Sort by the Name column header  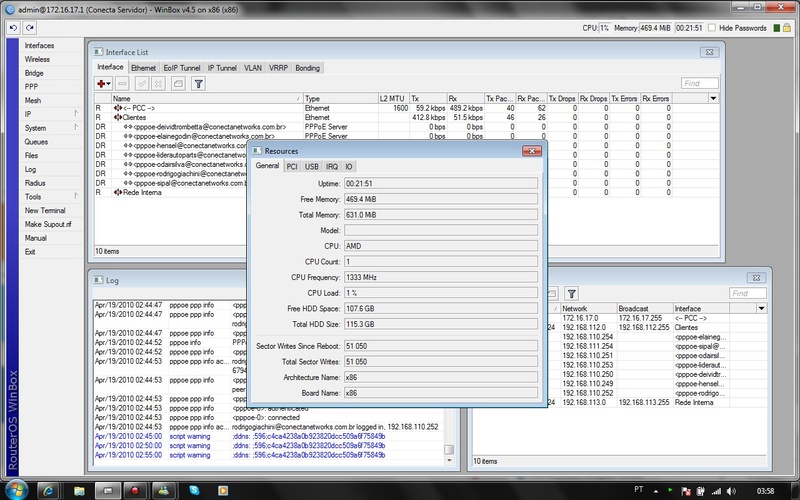click(x=207, y=98)
